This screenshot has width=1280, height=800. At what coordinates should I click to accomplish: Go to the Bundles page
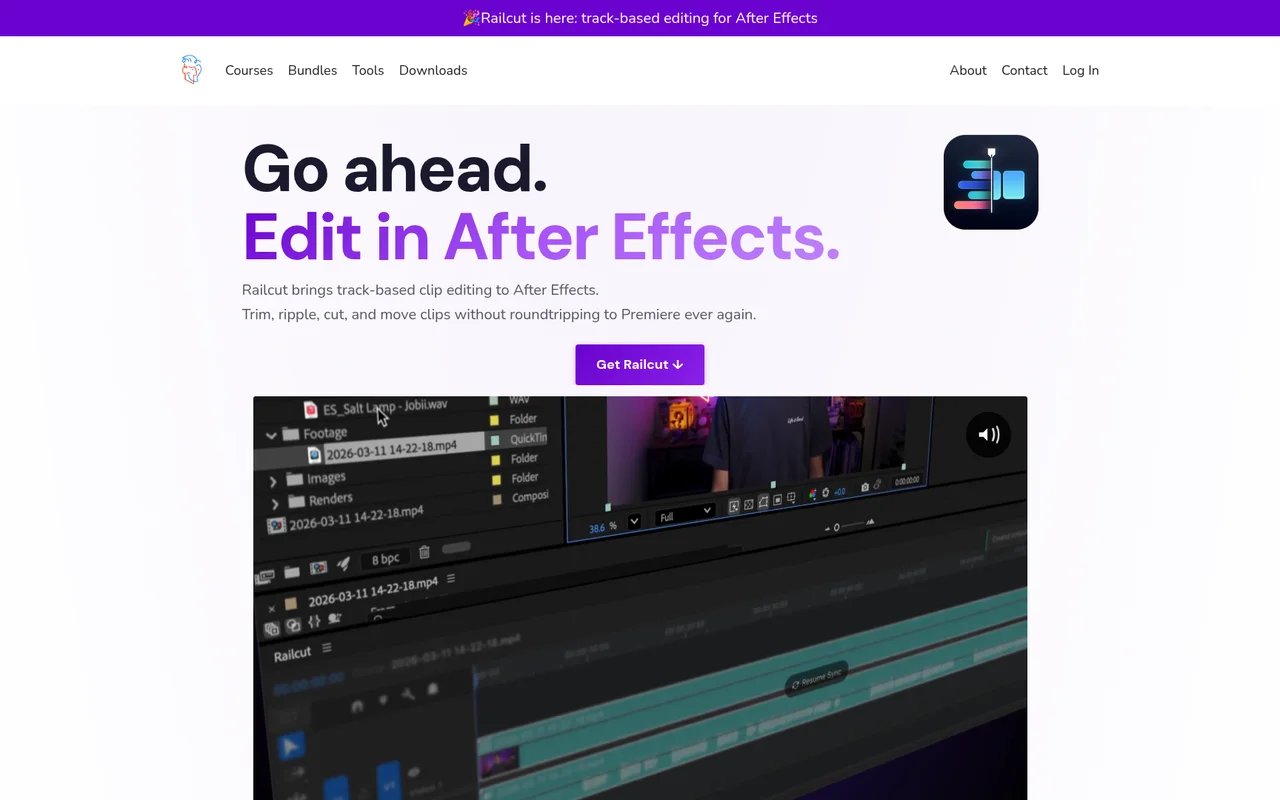click(312, 70)
